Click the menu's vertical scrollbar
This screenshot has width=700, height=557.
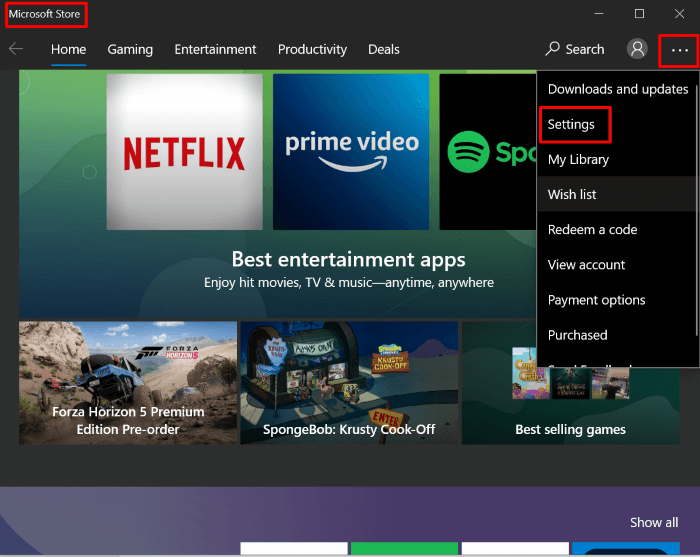(x=696, y=210)
